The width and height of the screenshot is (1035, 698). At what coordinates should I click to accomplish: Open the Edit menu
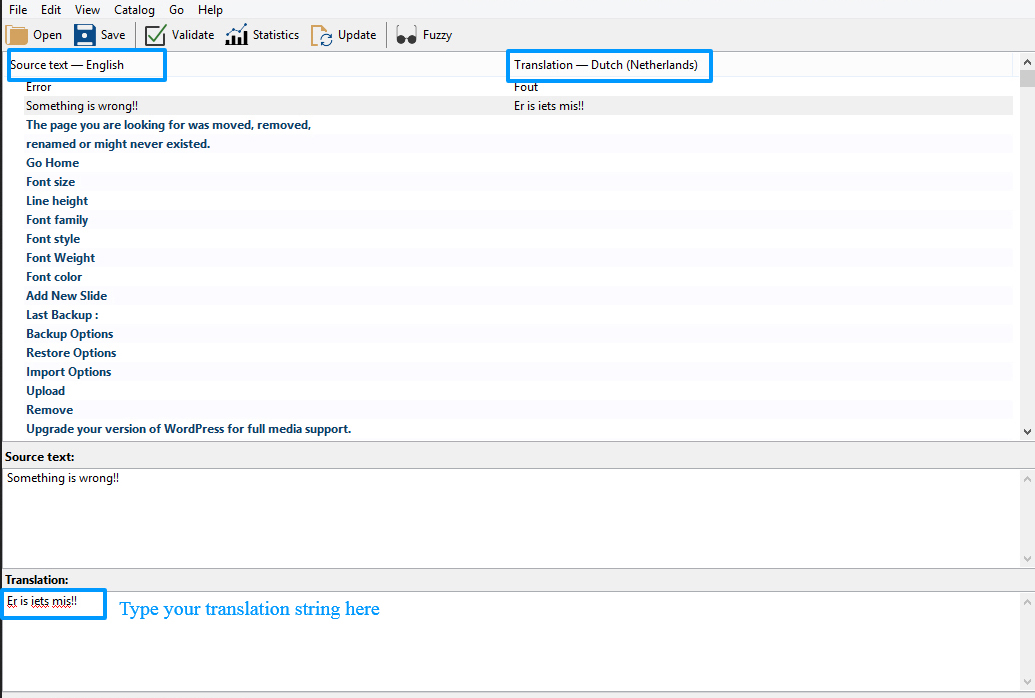click(51, 9)
